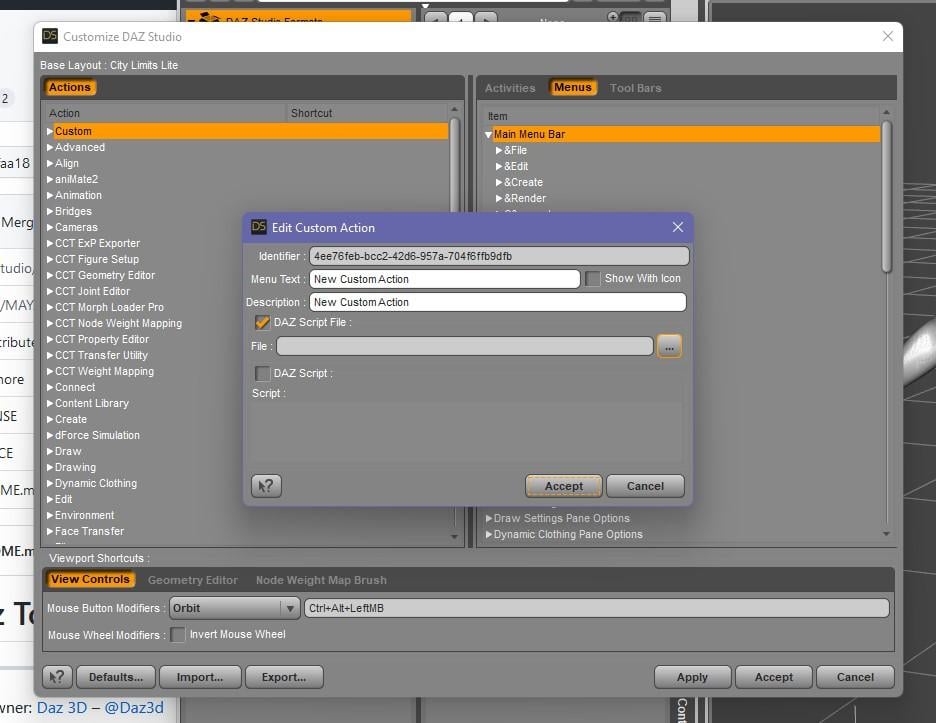
Task: Collapse the Main Menu Bar tree item
Action: [x=488, y=135]
